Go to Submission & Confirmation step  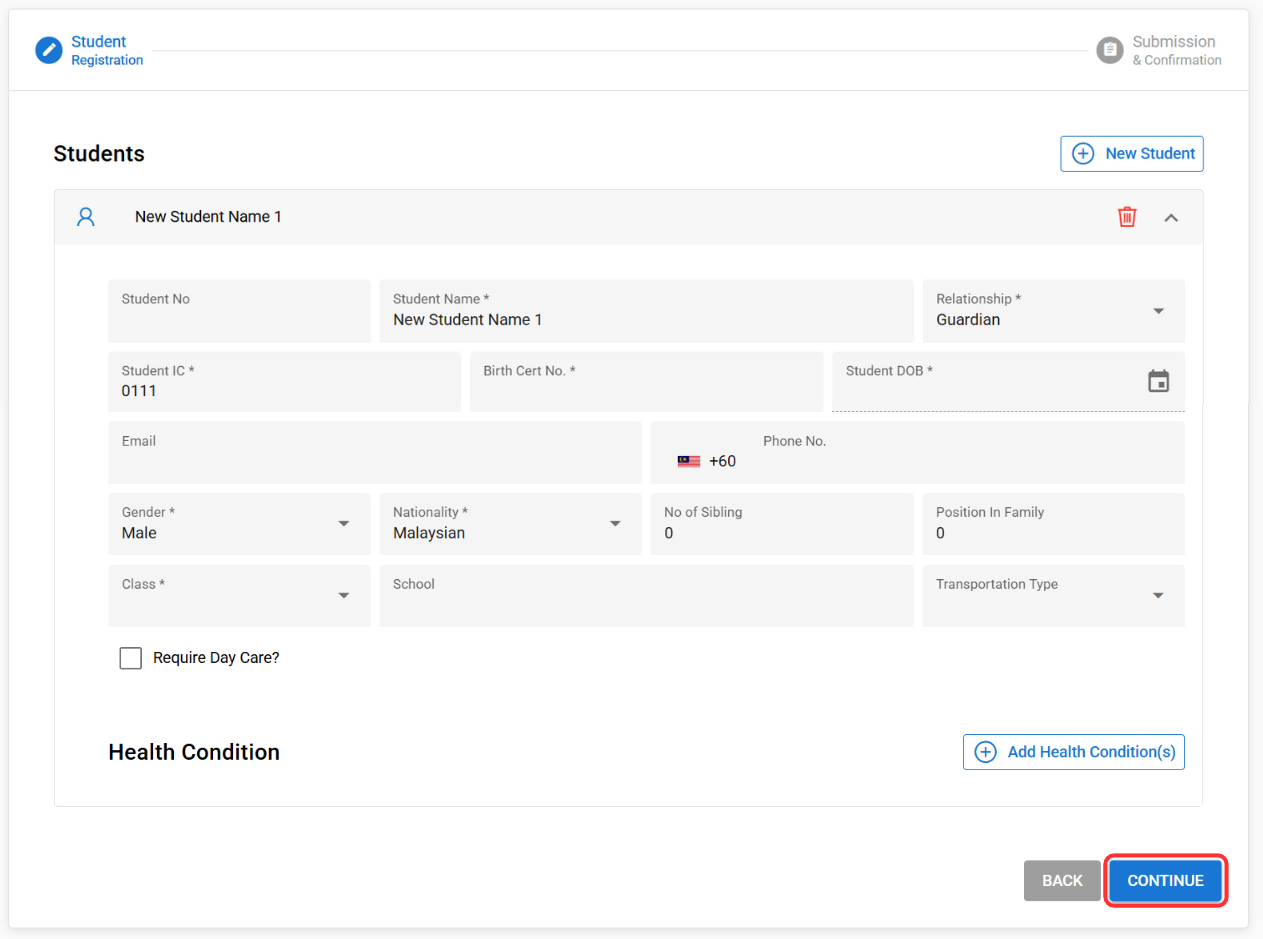coord(1175,50)
